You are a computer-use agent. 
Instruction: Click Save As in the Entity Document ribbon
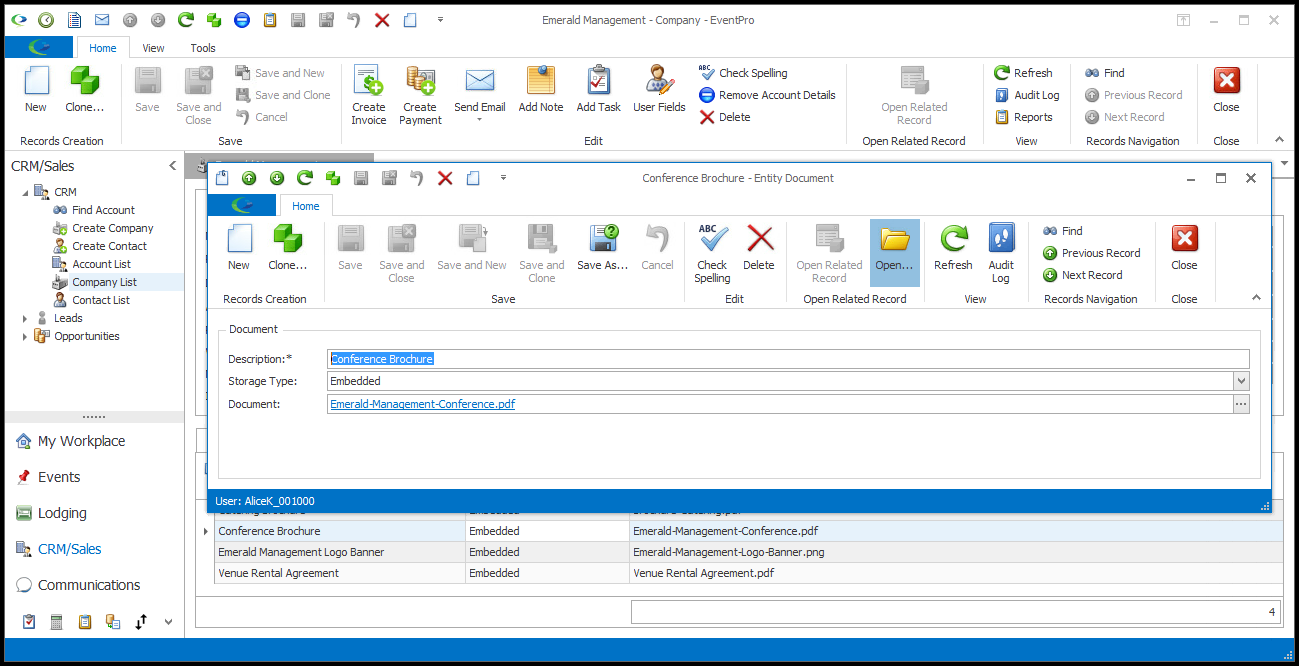(603, 248)
